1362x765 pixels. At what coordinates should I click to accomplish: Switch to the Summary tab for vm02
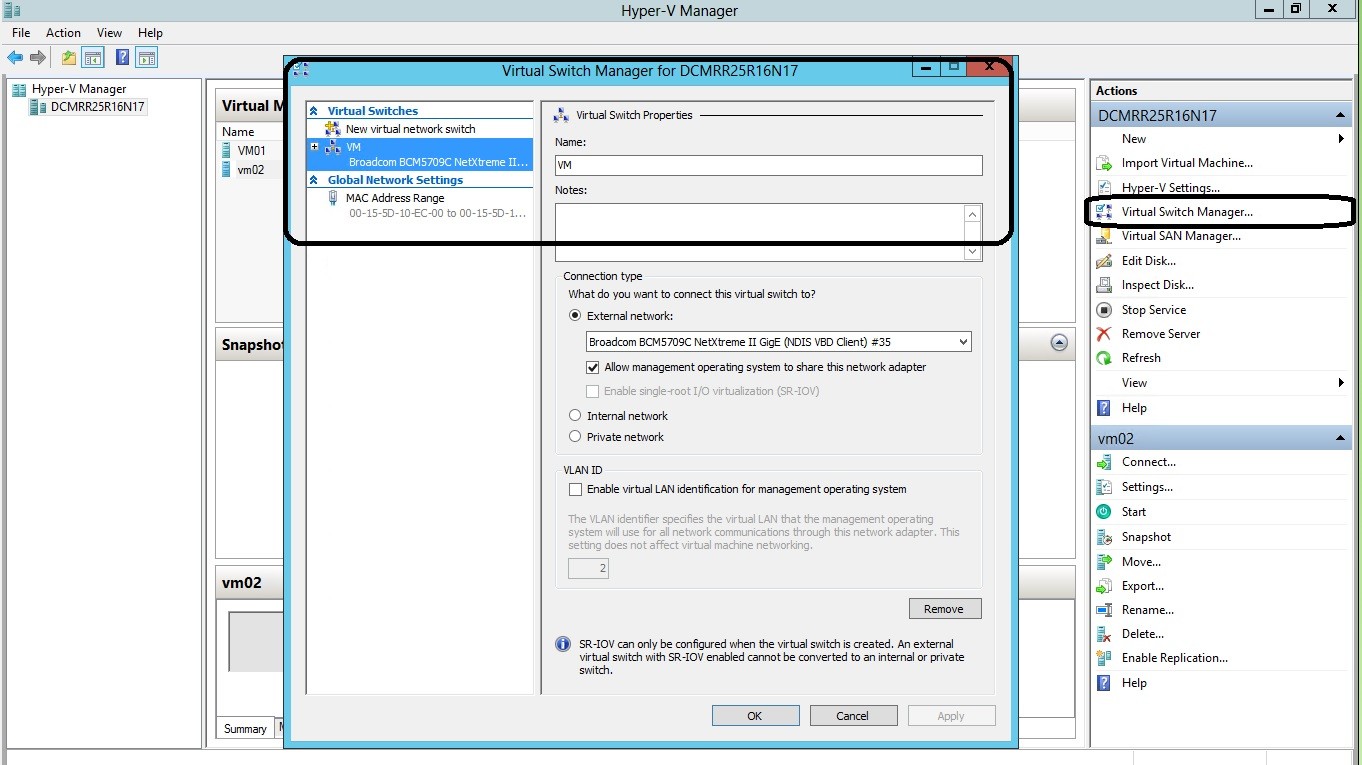(245, 729)
